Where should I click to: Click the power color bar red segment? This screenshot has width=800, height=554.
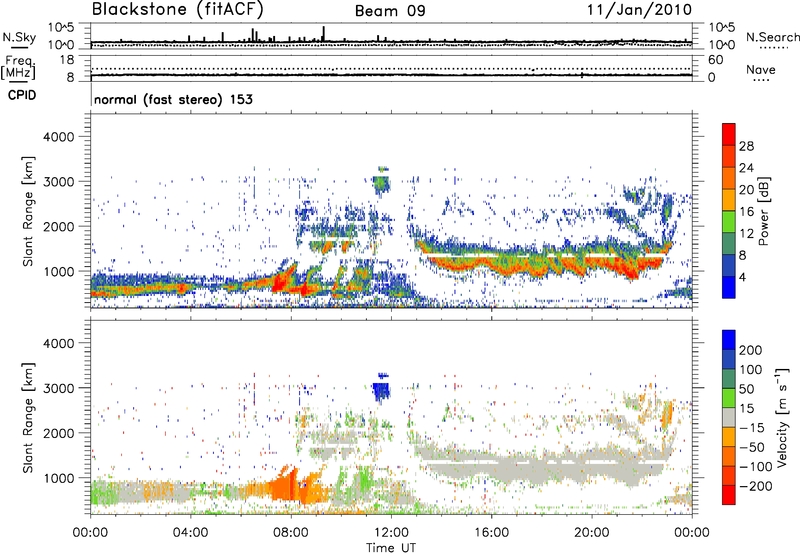(729, 134)
